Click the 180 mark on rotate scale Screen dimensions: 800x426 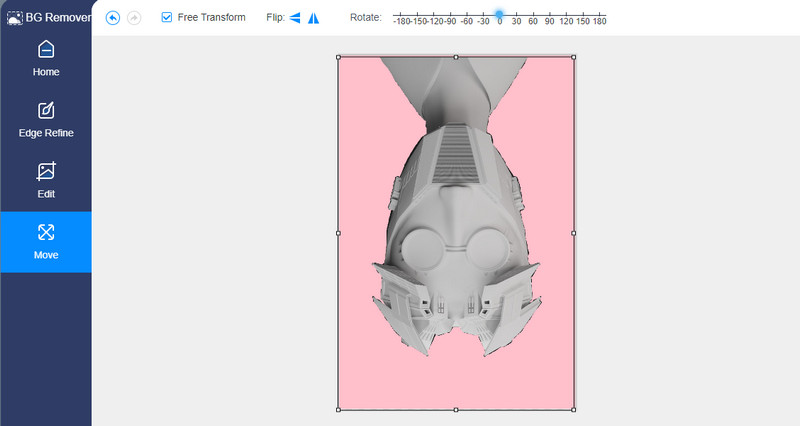pos(599,19)
